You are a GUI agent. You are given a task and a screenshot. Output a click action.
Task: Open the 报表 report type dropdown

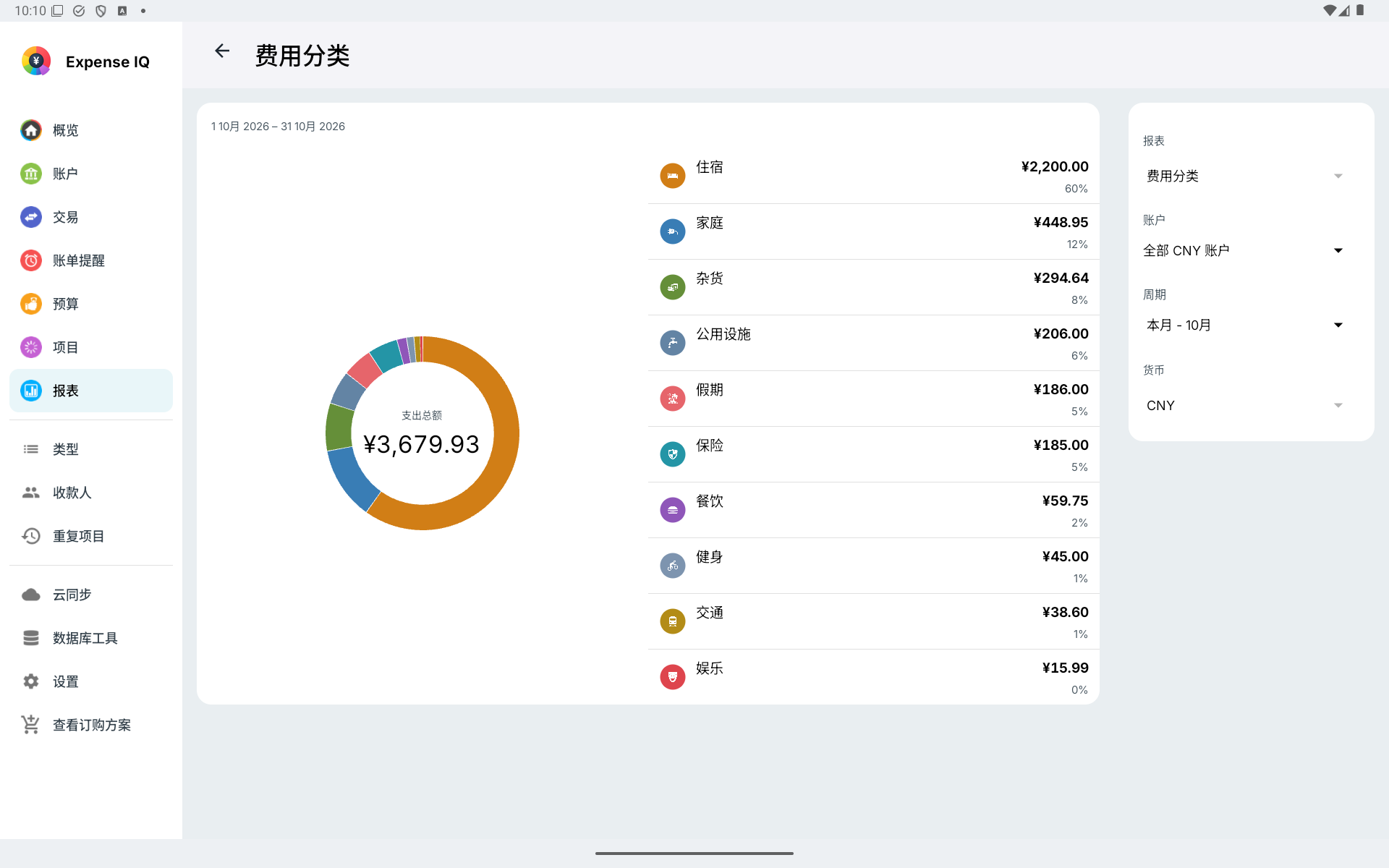[x=1246, y=176]
